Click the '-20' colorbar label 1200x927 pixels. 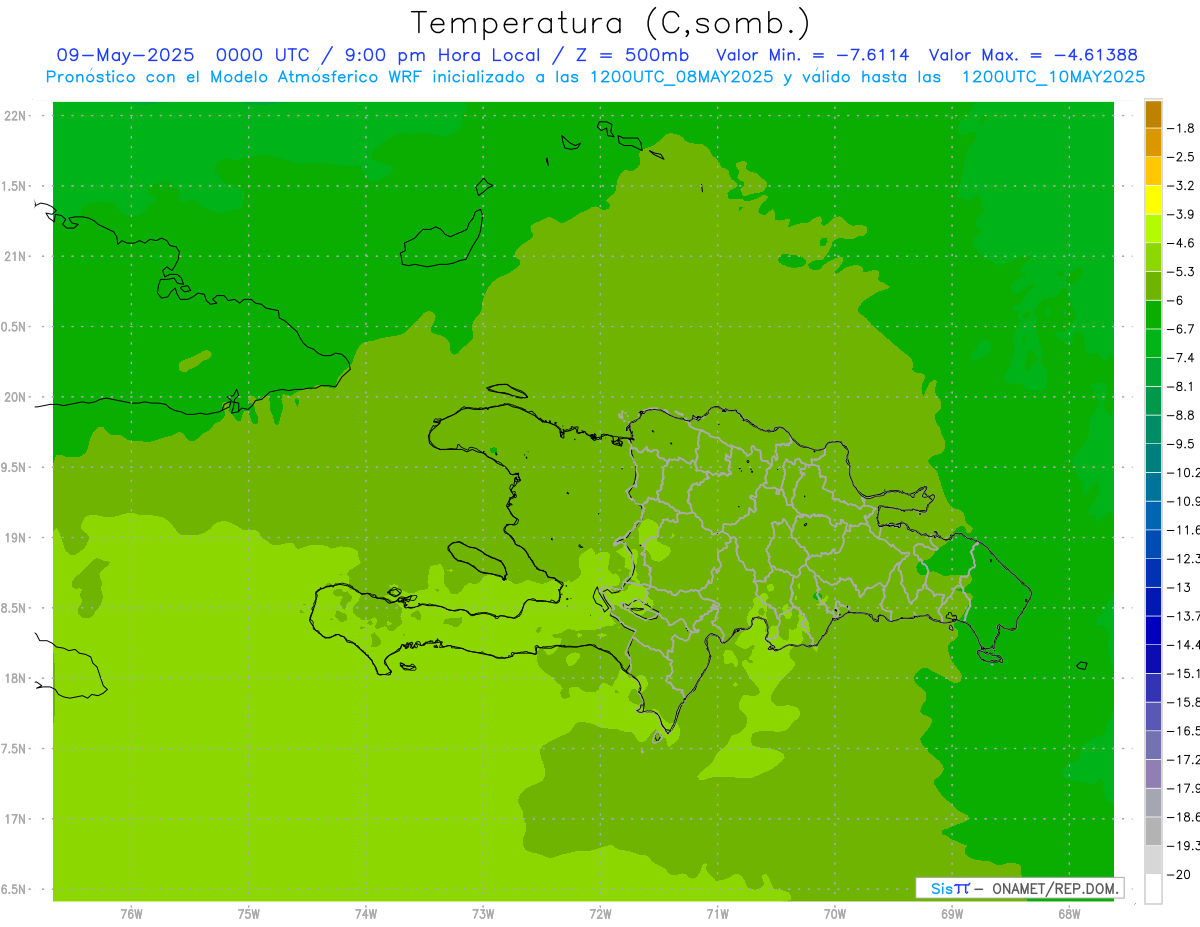coord(1179,875)
